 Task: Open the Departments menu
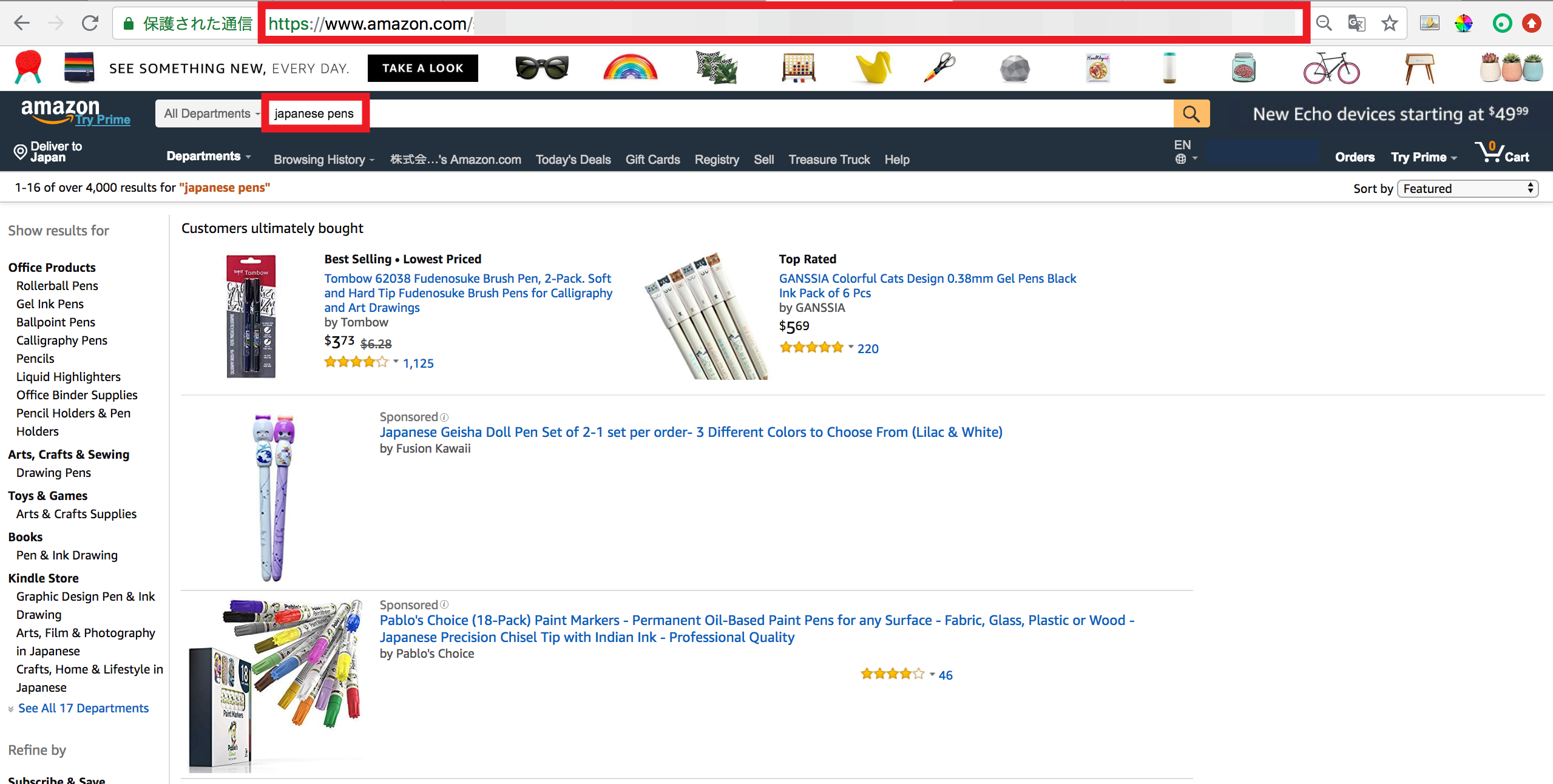[x=208, y=156]
